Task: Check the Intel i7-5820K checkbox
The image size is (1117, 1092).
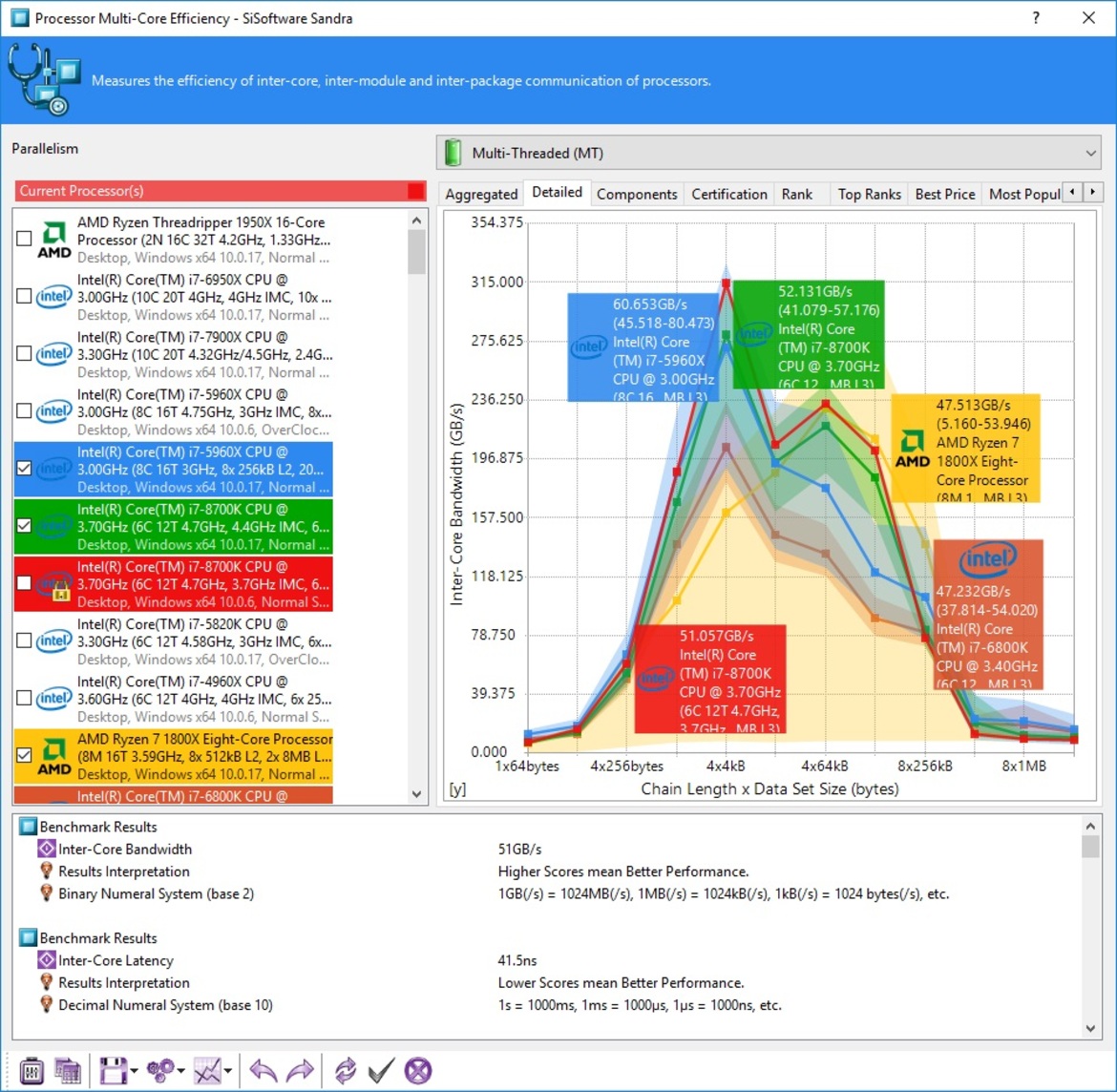Action: (24, 641)
